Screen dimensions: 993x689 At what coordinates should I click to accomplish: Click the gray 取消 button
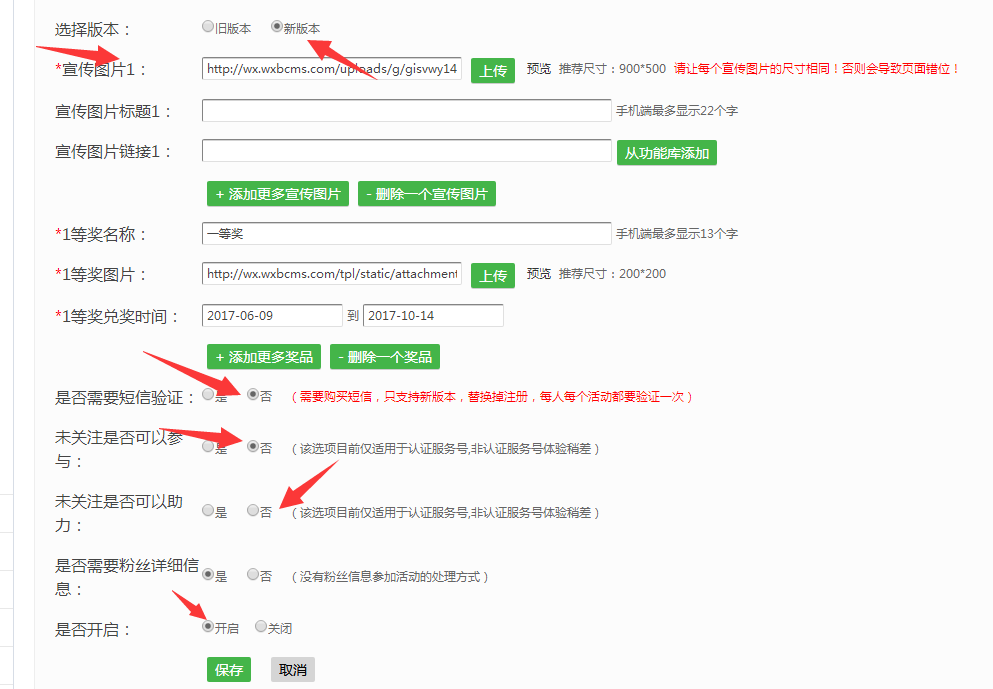click(x=293, y=669)
